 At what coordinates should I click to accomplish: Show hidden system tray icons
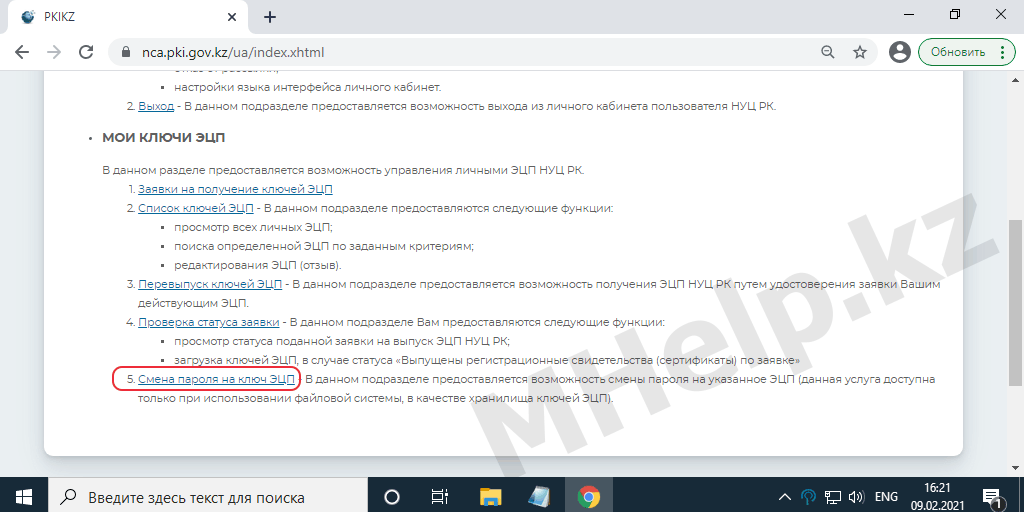point(785,497)
